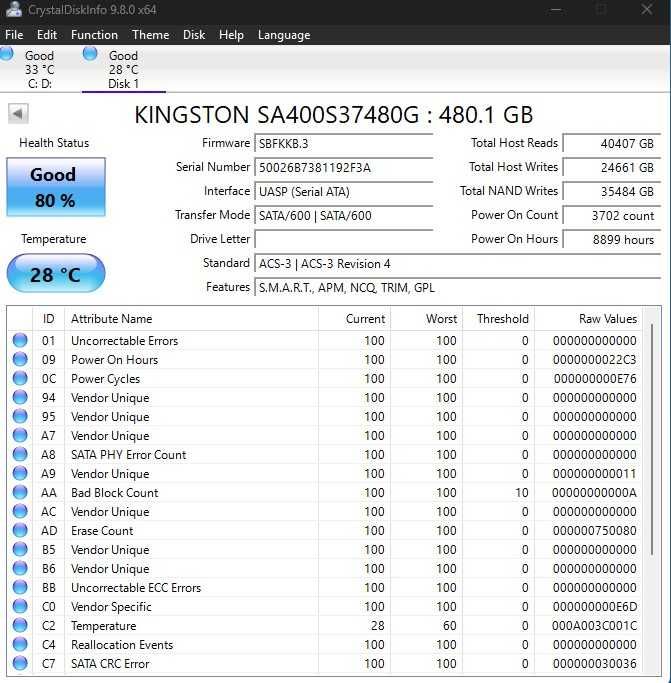671x683 pixels.
Task: Click status orb for Erase Count row
Action: (x=20, y=530)
